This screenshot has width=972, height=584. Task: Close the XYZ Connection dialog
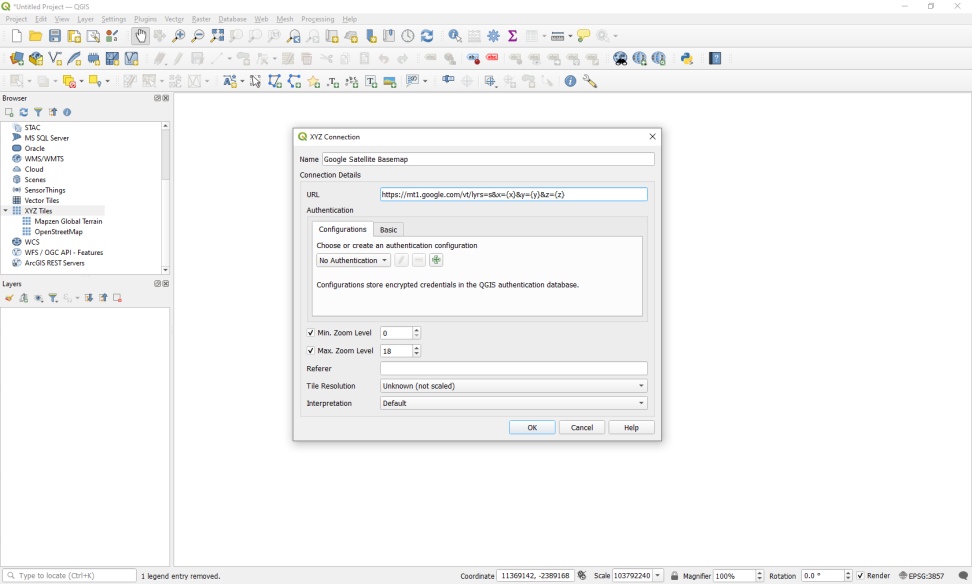coord(652,136)
